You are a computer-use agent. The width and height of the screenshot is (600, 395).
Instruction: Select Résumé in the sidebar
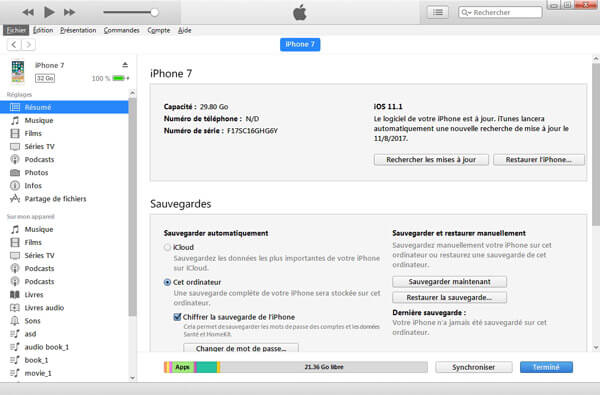pos(64,107)
